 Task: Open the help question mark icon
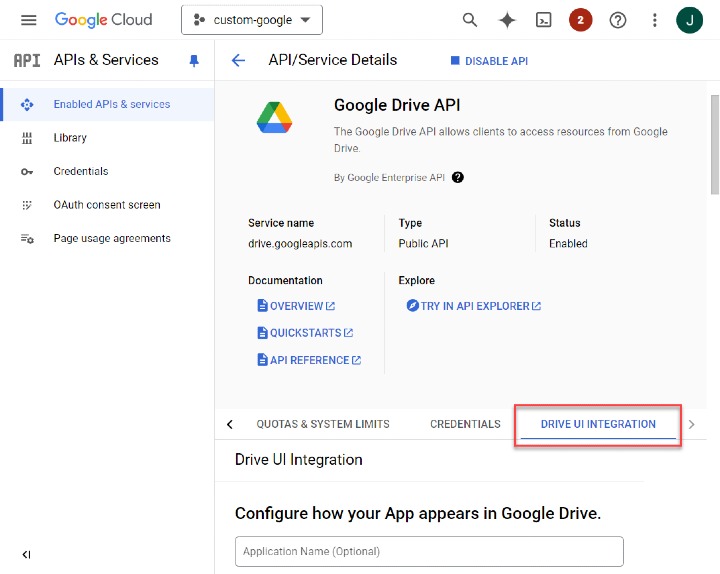[x=618, y=20]
